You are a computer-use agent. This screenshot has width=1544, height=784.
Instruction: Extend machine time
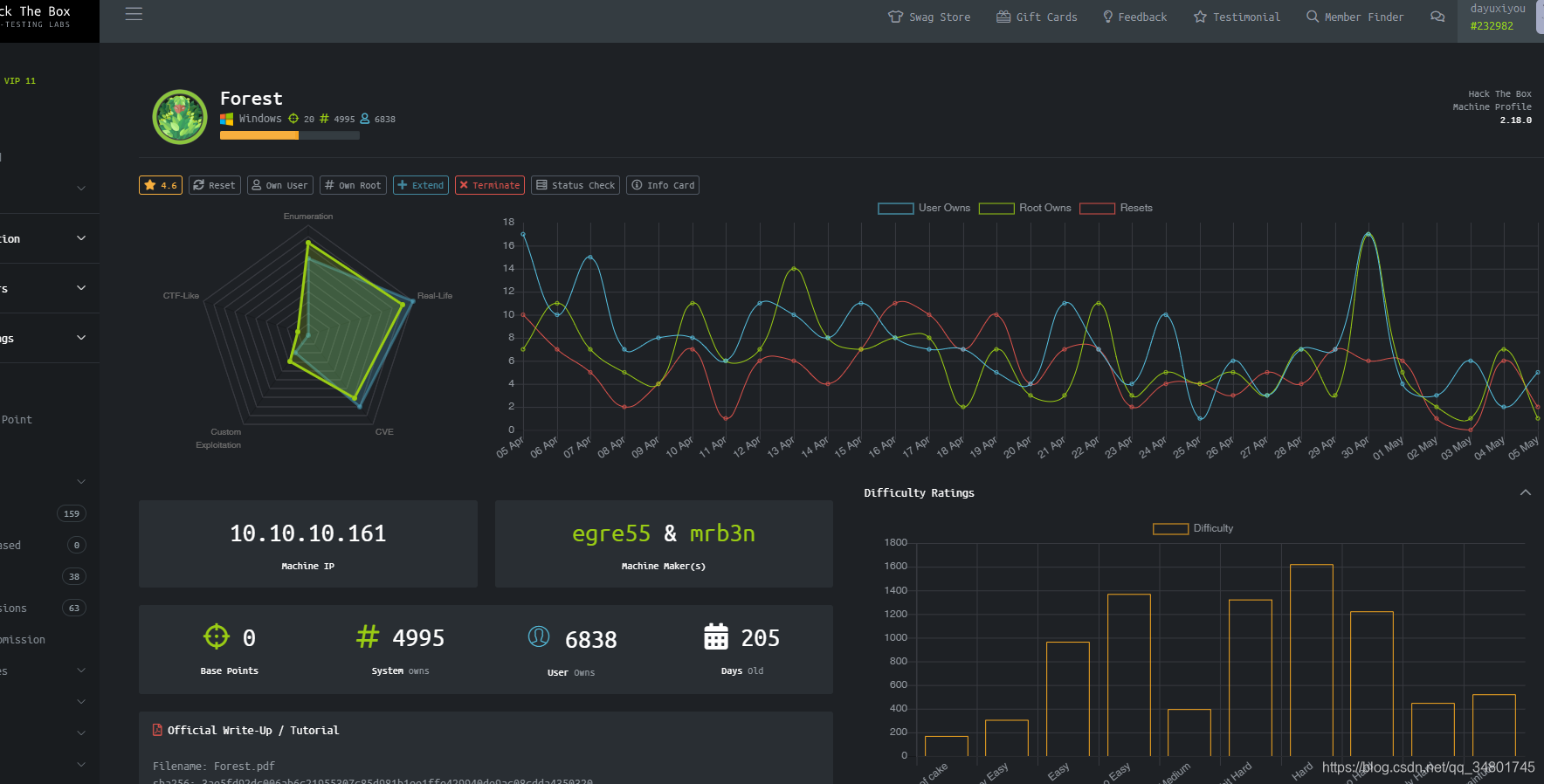[x=421, y=185]
